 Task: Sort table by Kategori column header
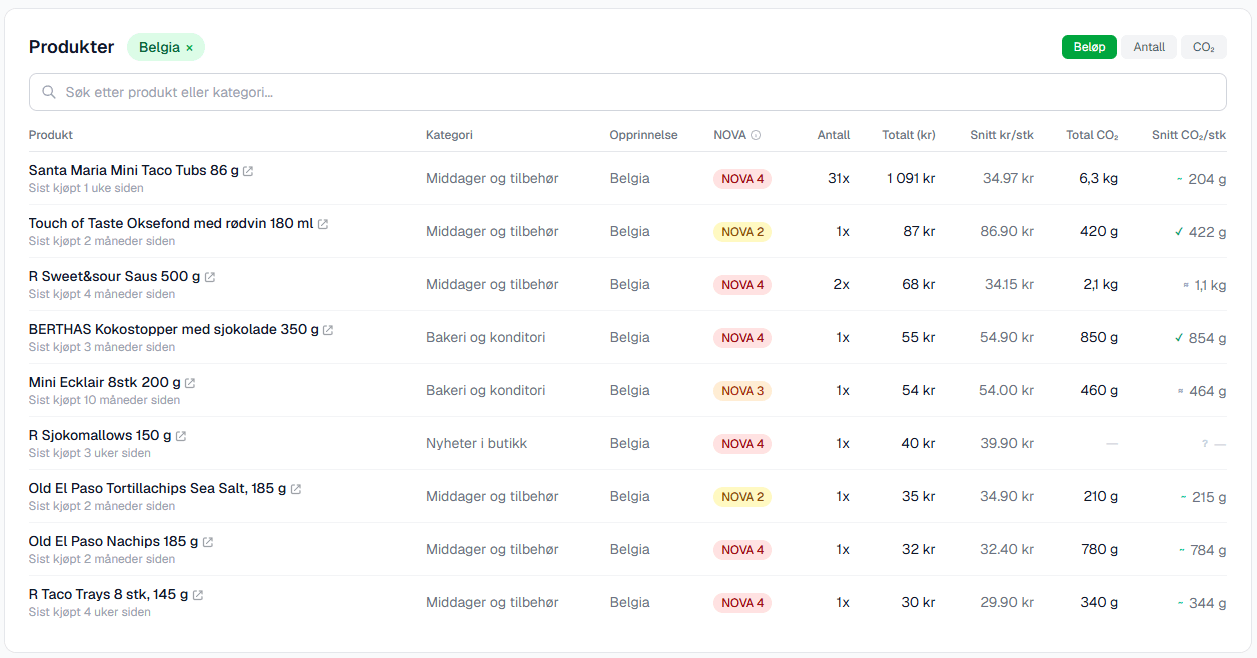449,135
